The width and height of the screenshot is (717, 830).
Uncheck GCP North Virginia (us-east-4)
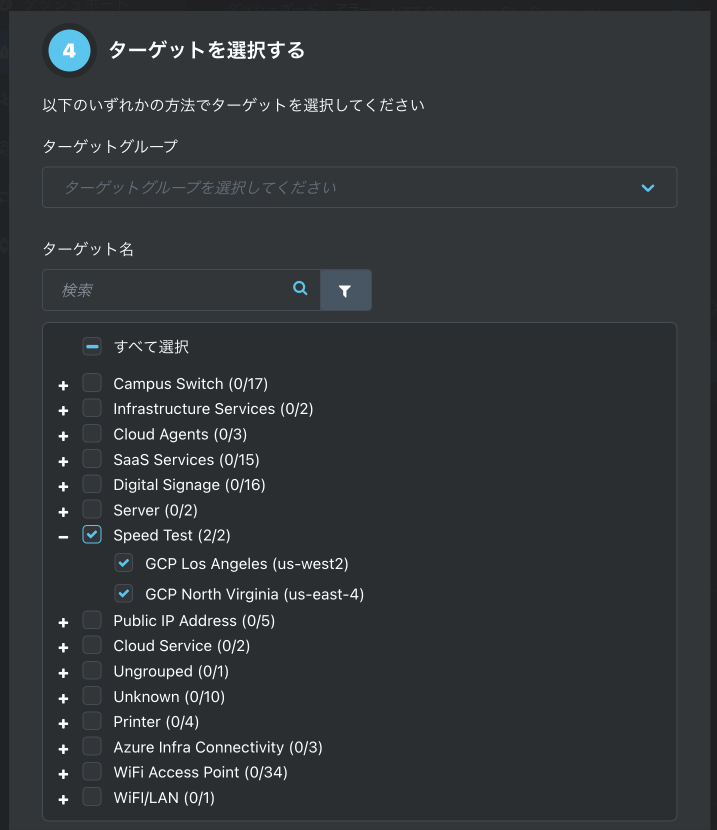tap(124, 593)
